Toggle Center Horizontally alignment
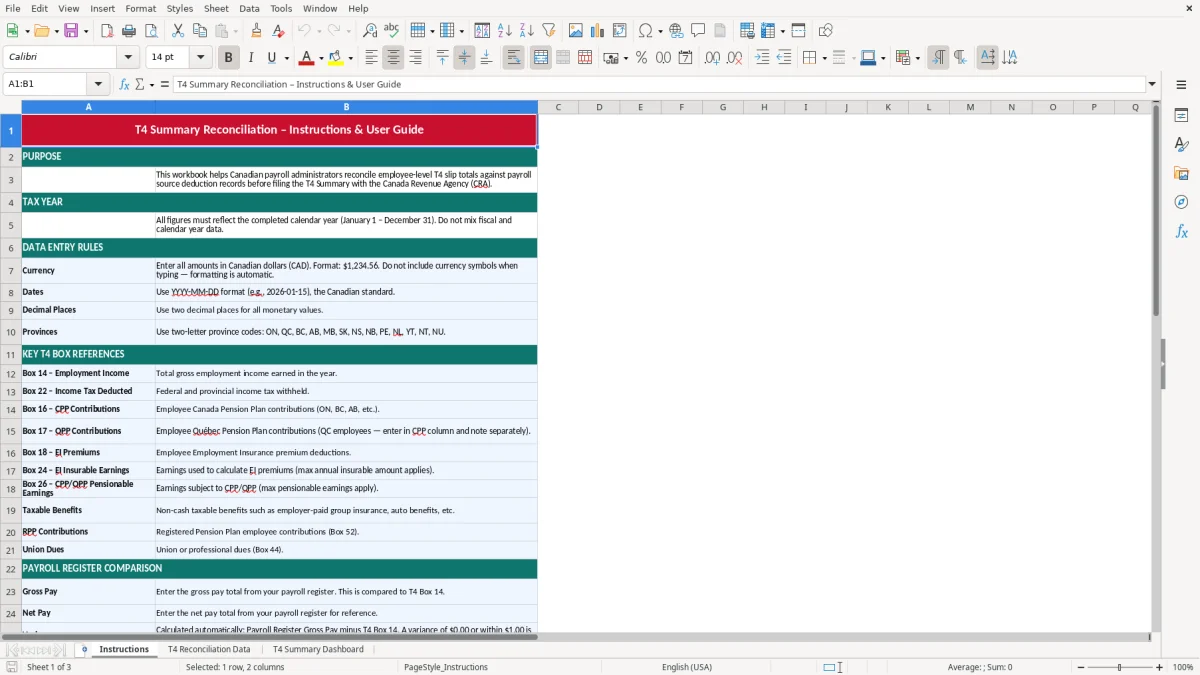 pyautogui.click(x=393, y=58)
